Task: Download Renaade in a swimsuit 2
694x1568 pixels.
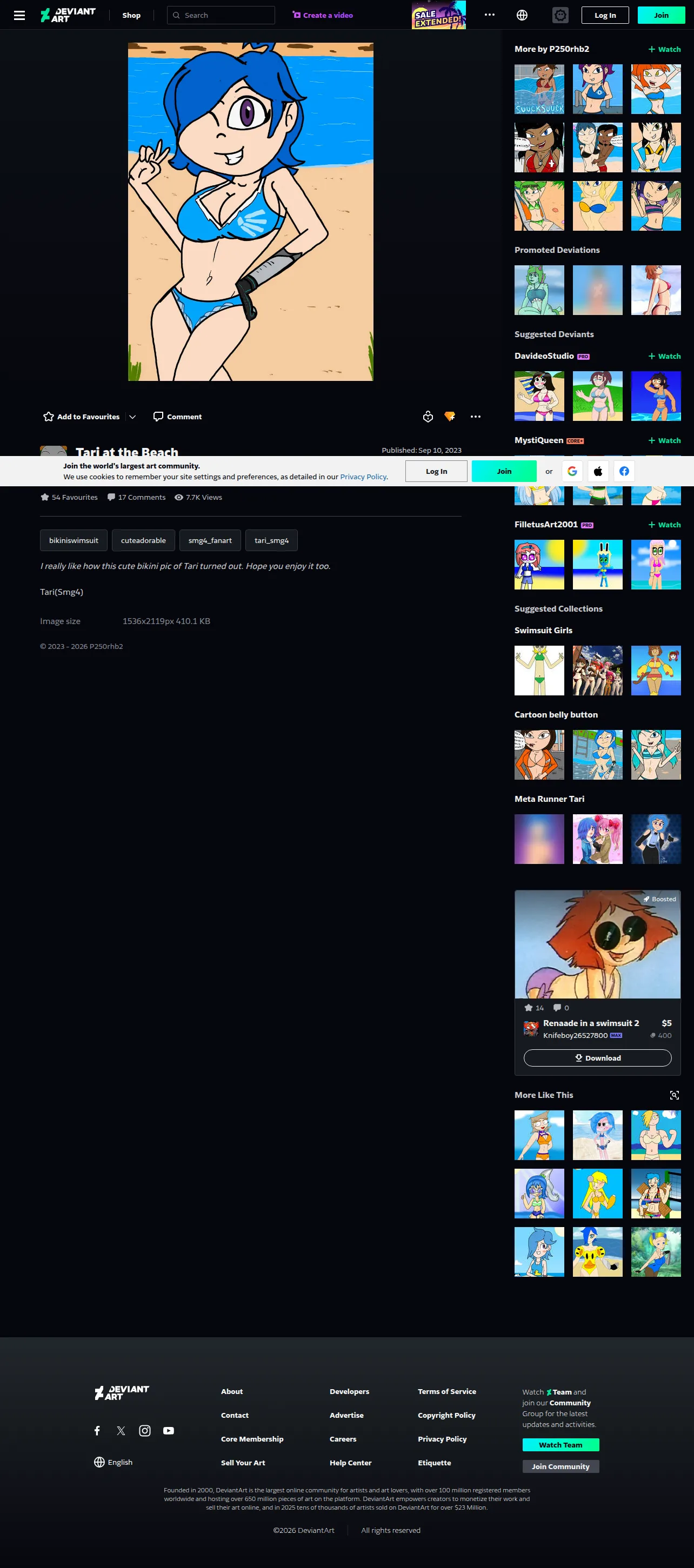Action: (x=598, y=1058)
